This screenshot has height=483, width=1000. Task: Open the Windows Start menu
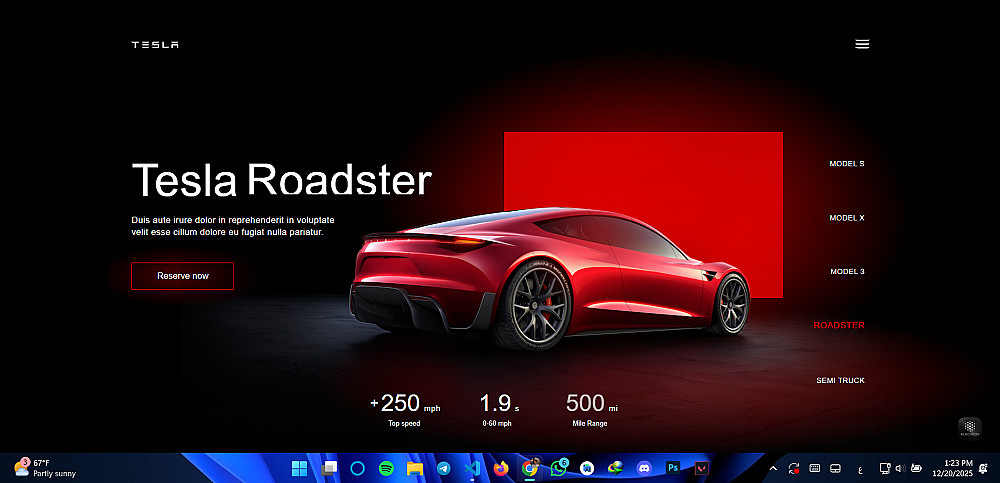(299, 468)
